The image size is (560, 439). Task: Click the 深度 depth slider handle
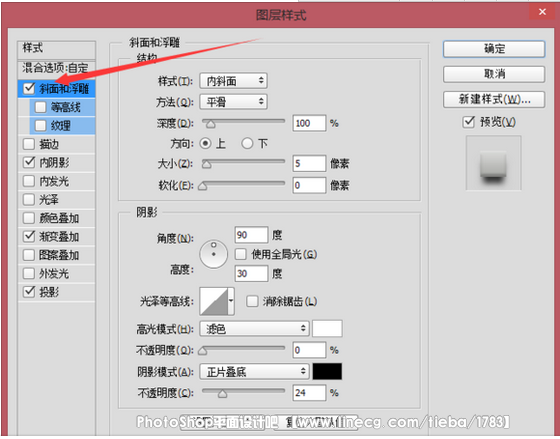point(211,124)
